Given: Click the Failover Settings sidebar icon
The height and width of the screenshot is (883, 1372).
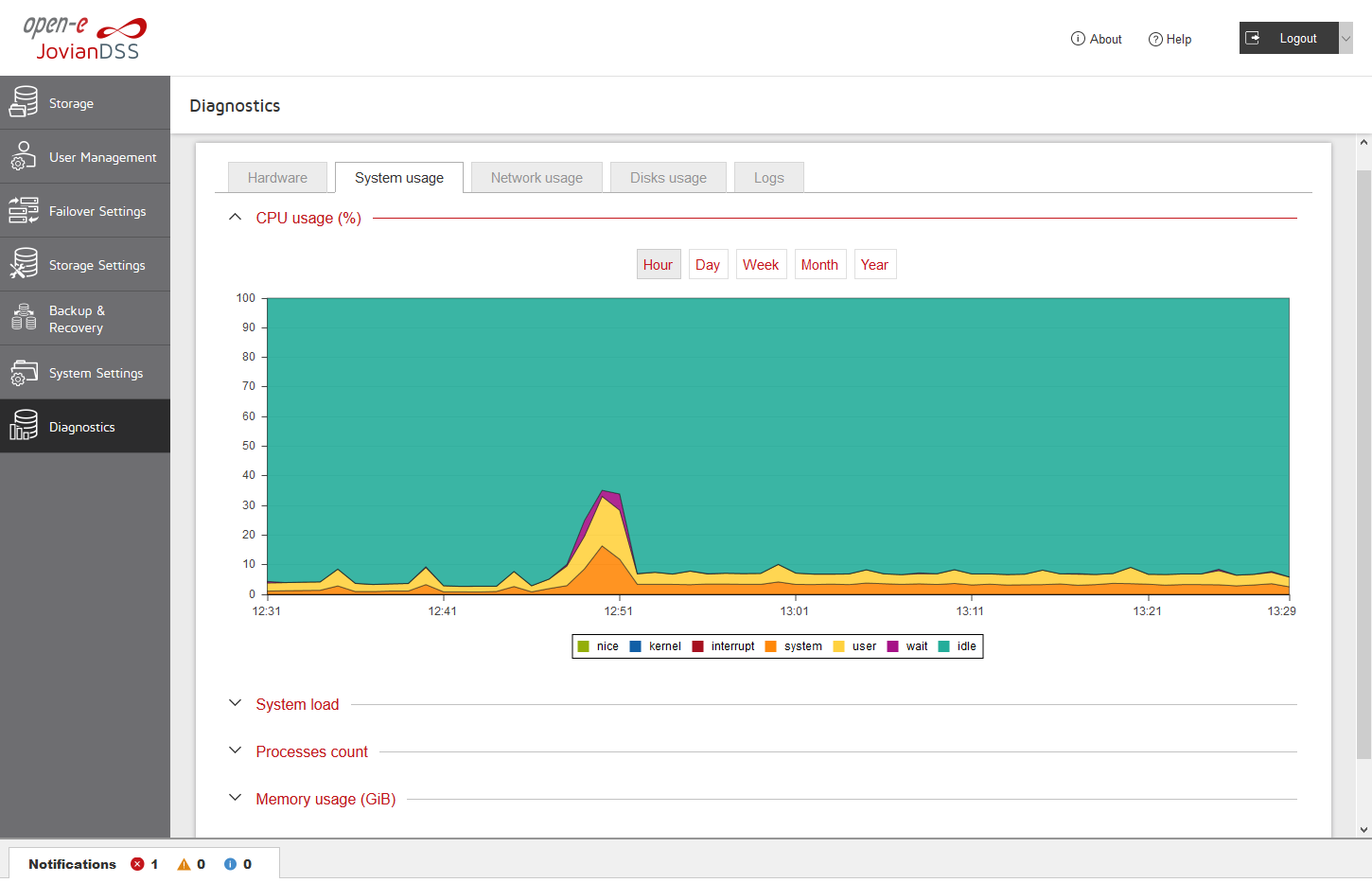Looking at the screenshot, I should (x=24, y=210).
